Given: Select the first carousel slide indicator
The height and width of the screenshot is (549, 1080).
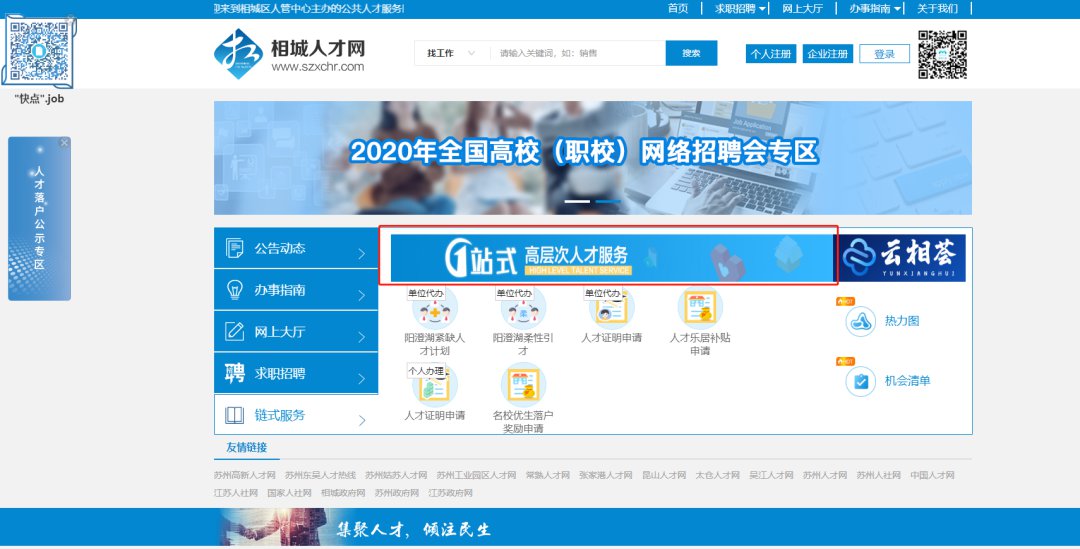Looking at the screenshot, I should 577,201.
